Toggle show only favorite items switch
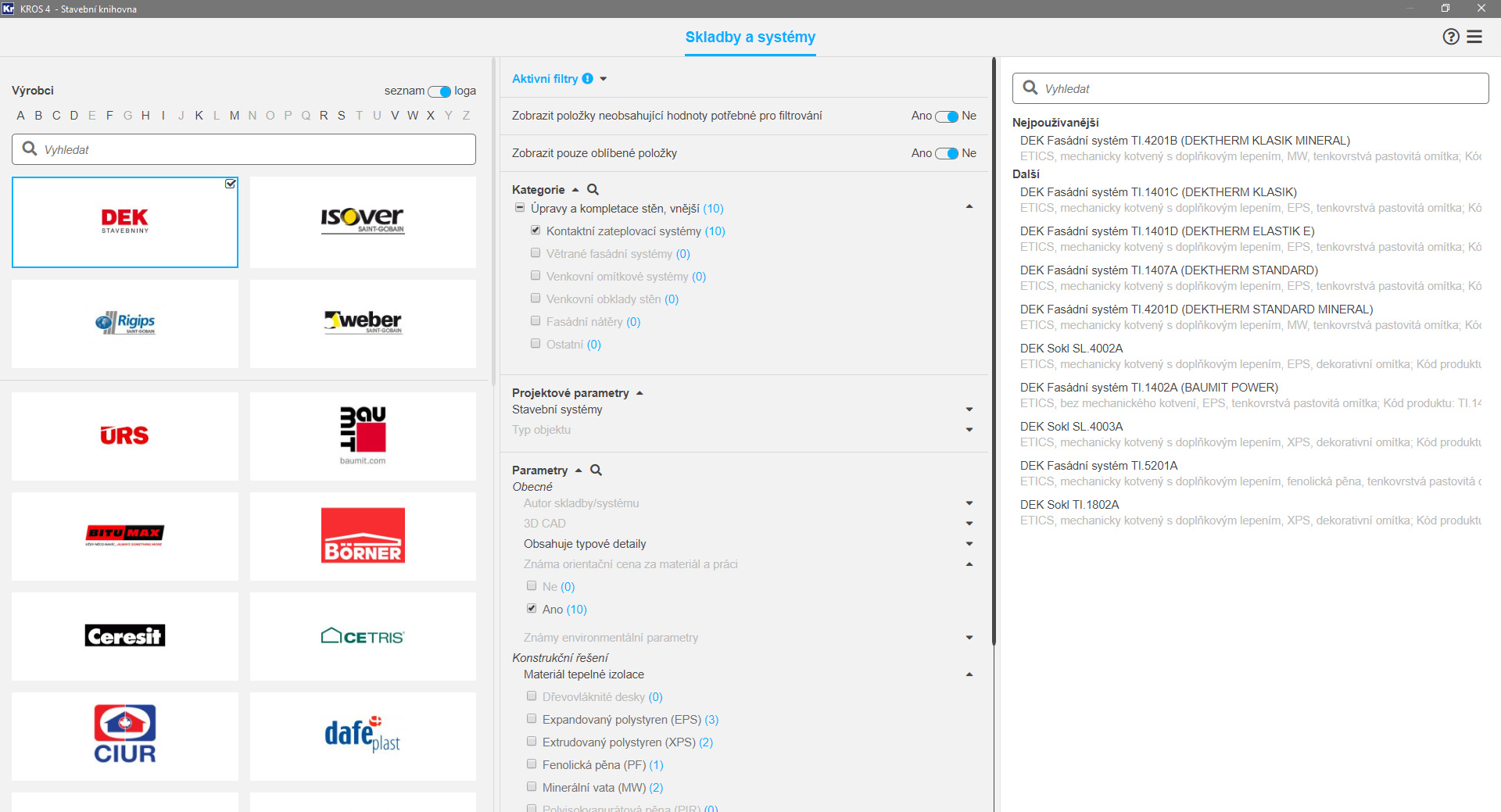The height and width of the screenshot is (812, 1501). [x=947, y=154]
